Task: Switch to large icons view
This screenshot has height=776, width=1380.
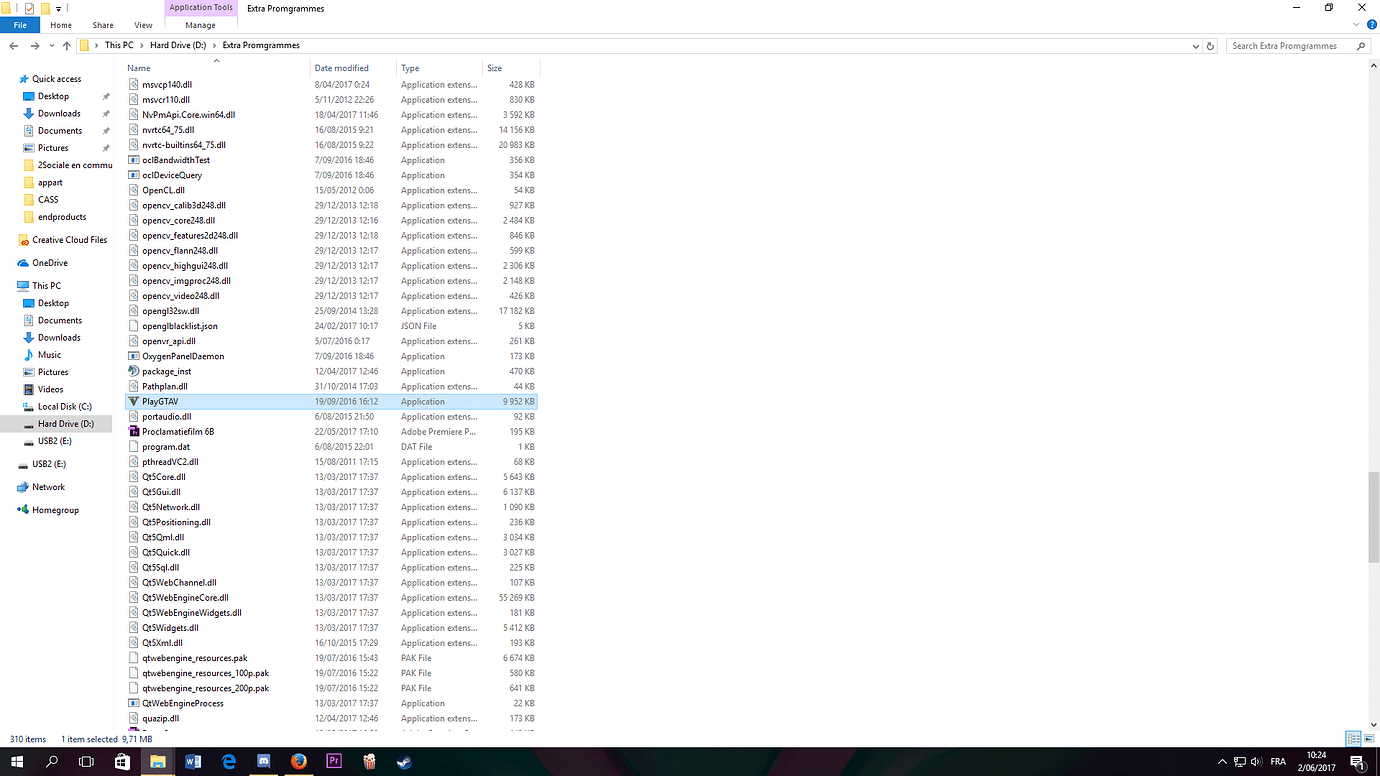Action: (x=1367, y=739)
